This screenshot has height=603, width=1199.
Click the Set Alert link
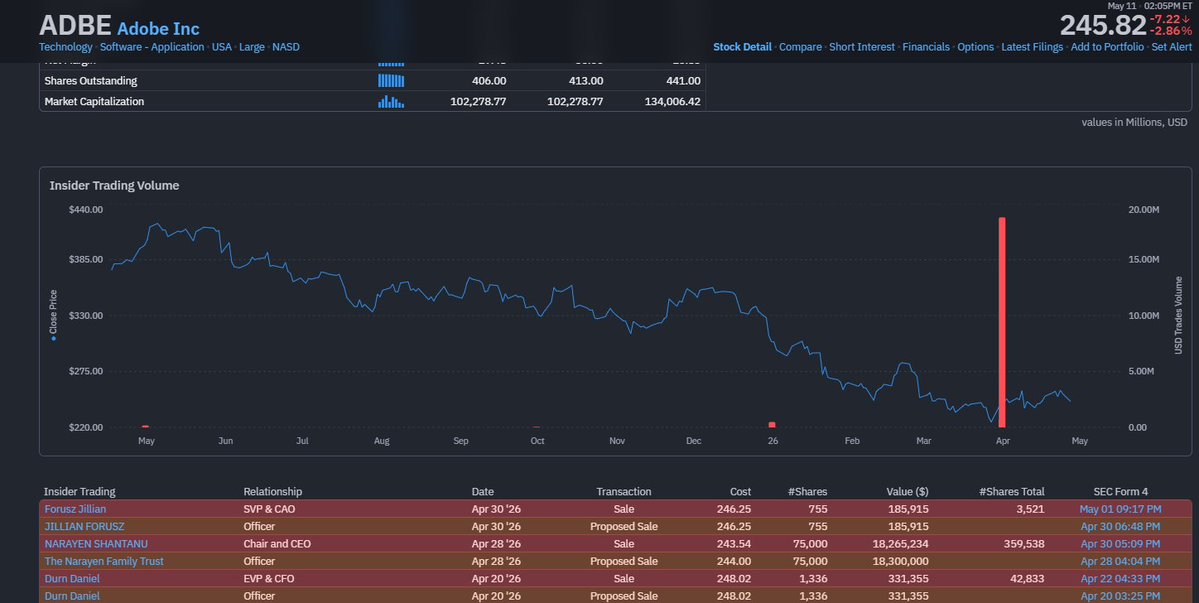point(1171,47)
